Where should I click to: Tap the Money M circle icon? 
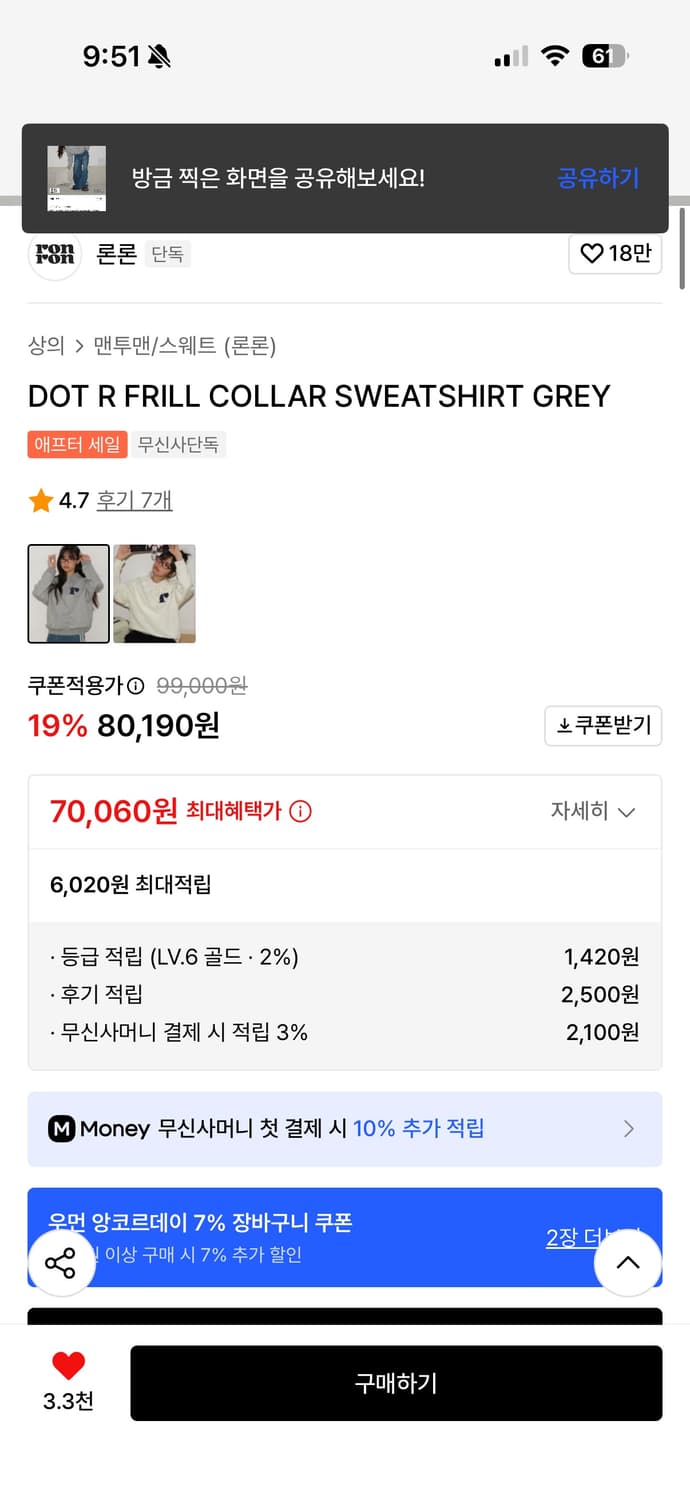[62, 1129]
